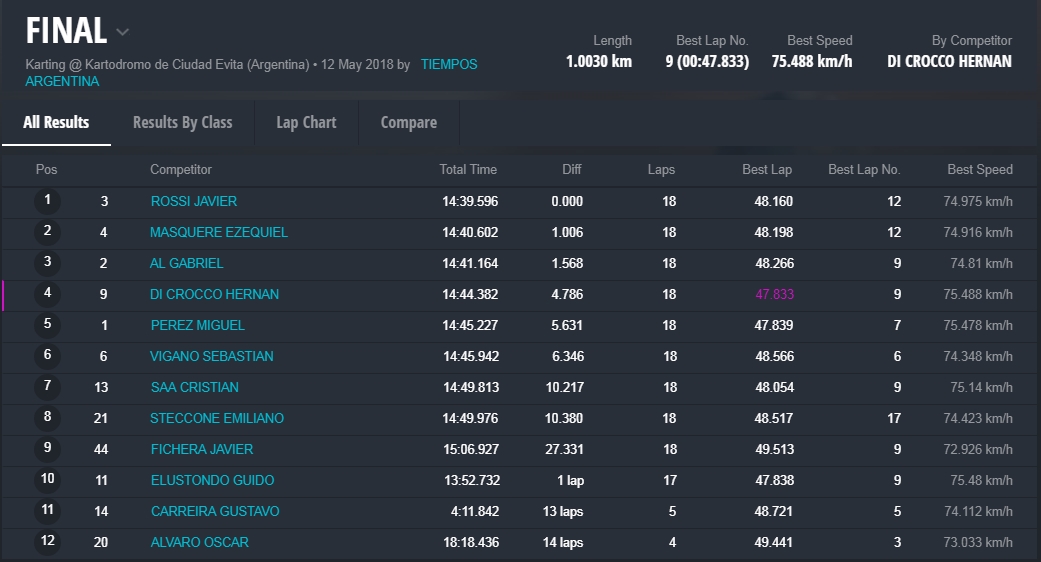Click position 1 circle badge
This screenshot has width=1041, height=562.
[x=47, y=201]
